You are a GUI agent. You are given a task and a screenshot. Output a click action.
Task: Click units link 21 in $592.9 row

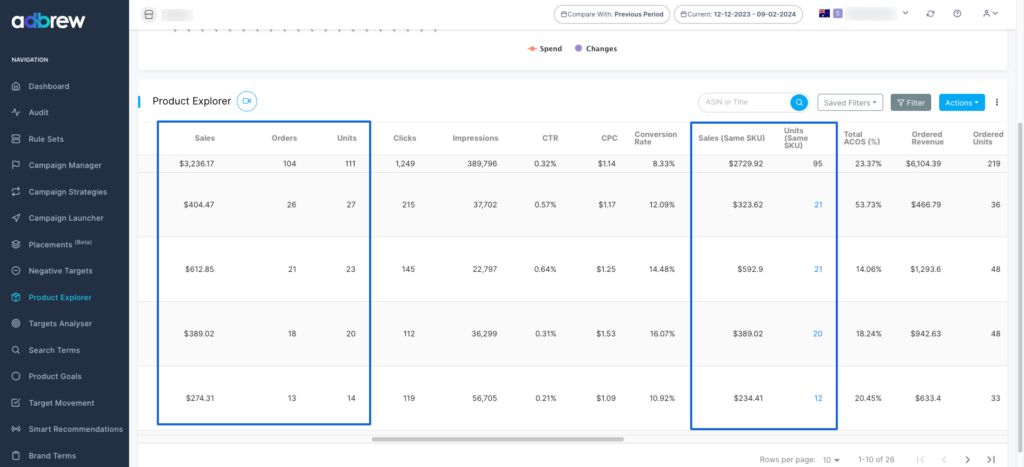(818, 269)
